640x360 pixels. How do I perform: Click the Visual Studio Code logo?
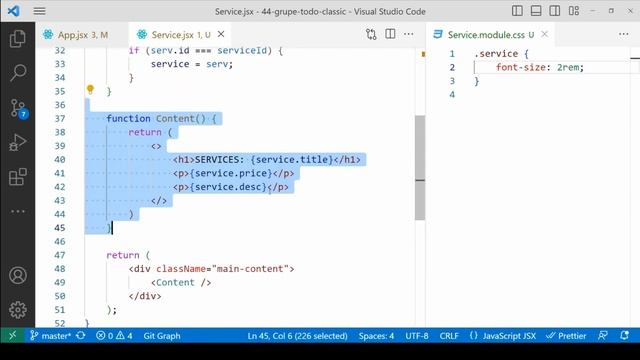pyautogui.click(x=13, y=11)
